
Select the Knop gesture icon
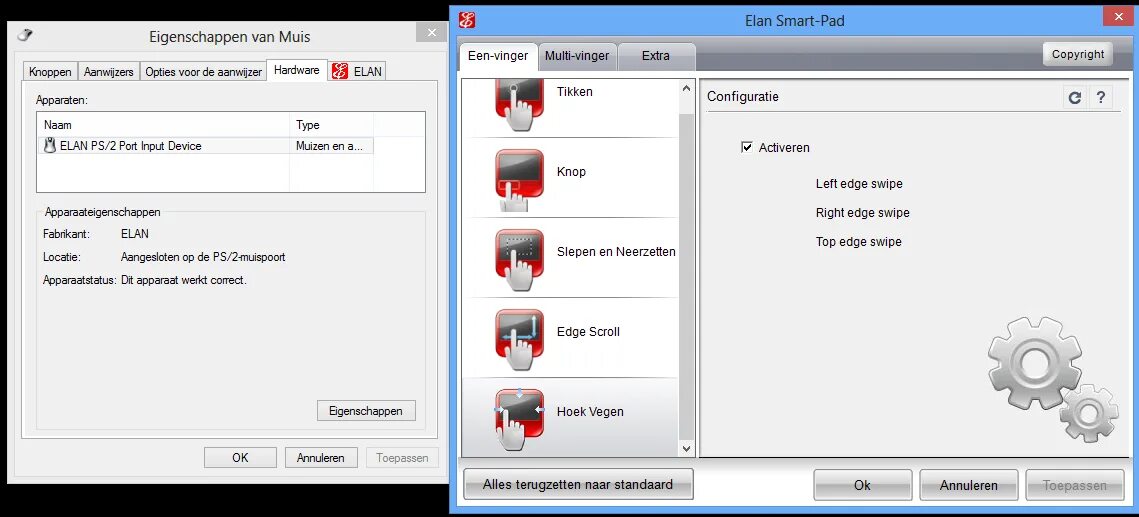[519, 179]
